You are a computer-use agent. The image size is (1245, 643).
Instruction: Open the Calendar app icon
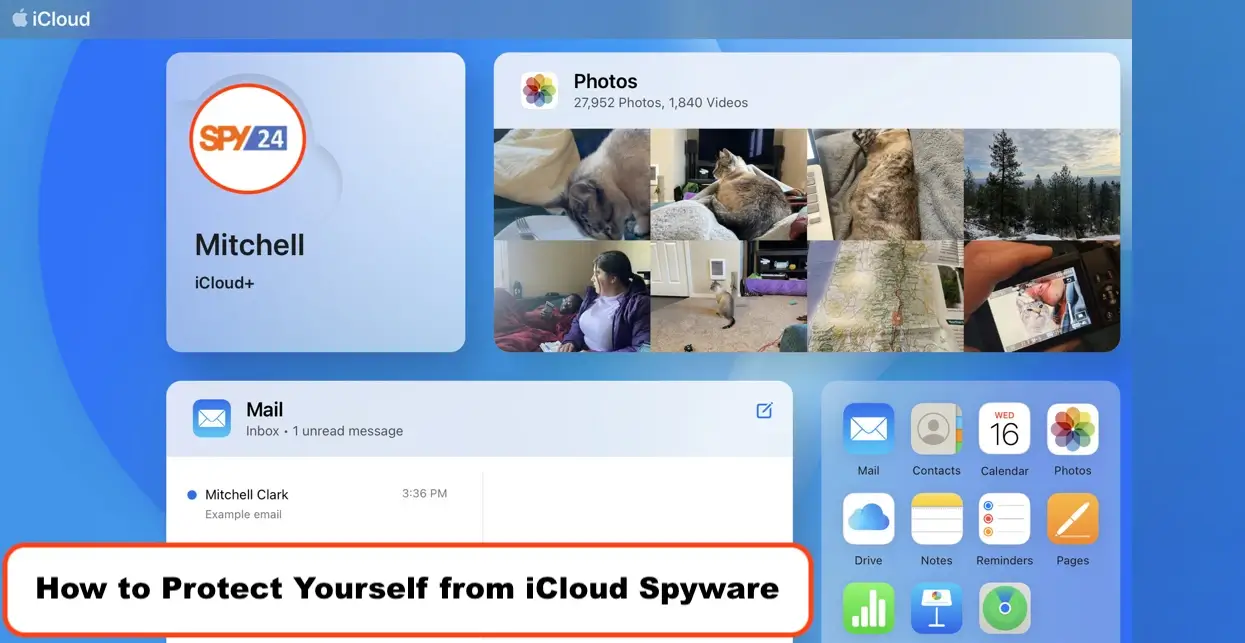[1004, 429]
